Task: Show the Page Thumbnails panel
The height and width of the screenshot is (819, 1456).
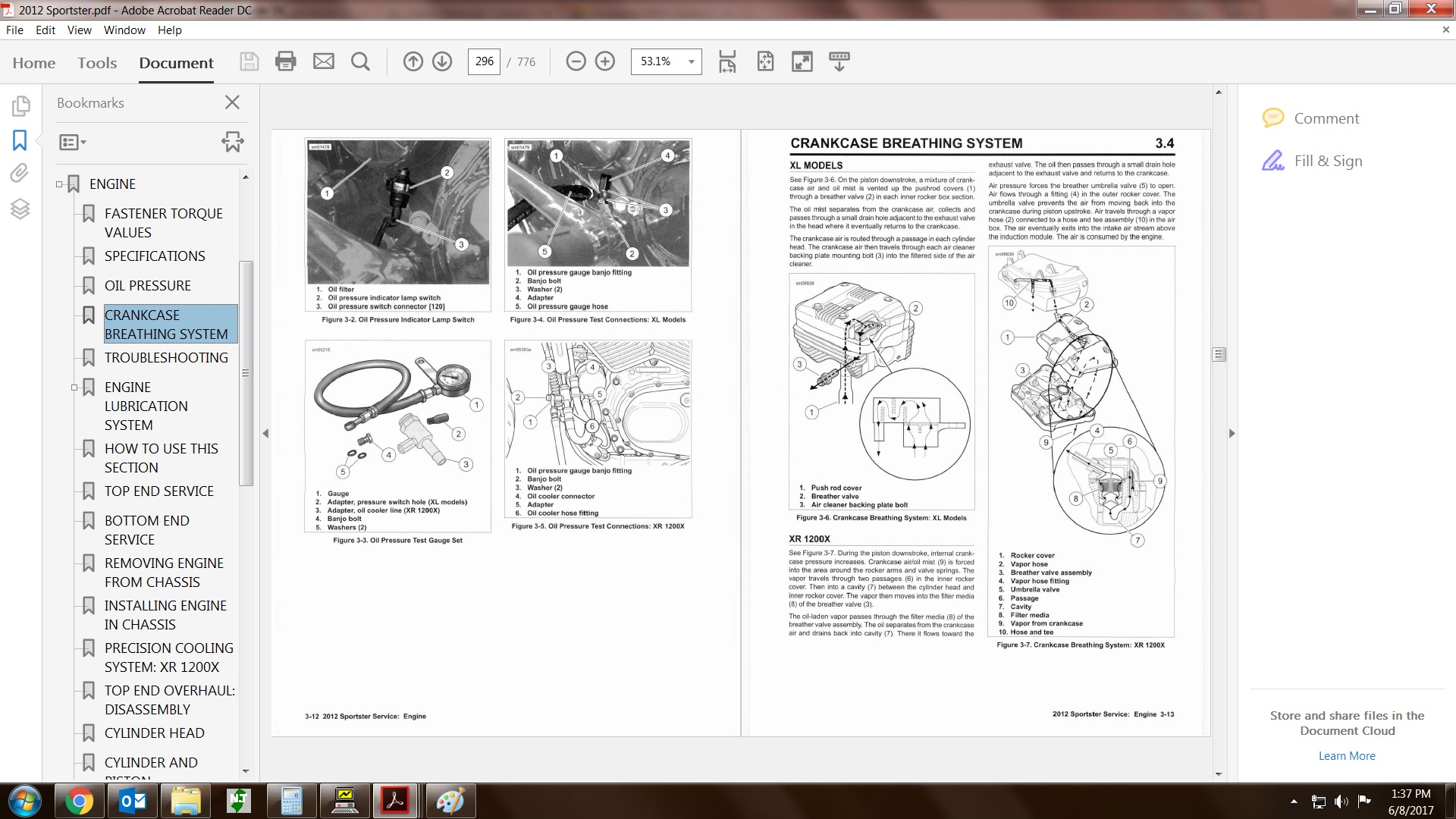Action: click(x=20, y=106)
